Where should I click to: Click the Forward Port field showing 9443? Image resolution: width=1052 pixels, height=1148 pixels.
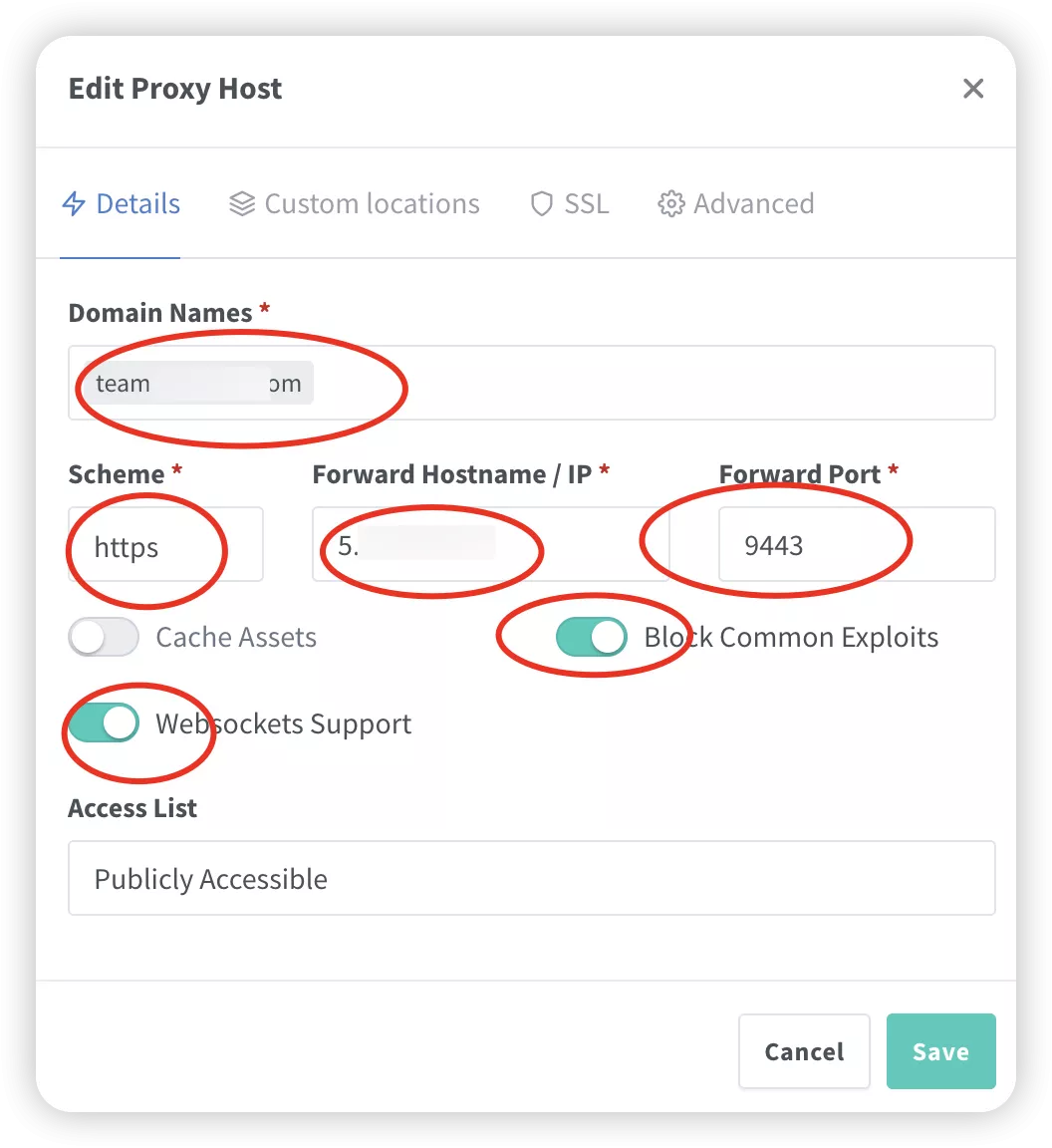tap(857, 545)
